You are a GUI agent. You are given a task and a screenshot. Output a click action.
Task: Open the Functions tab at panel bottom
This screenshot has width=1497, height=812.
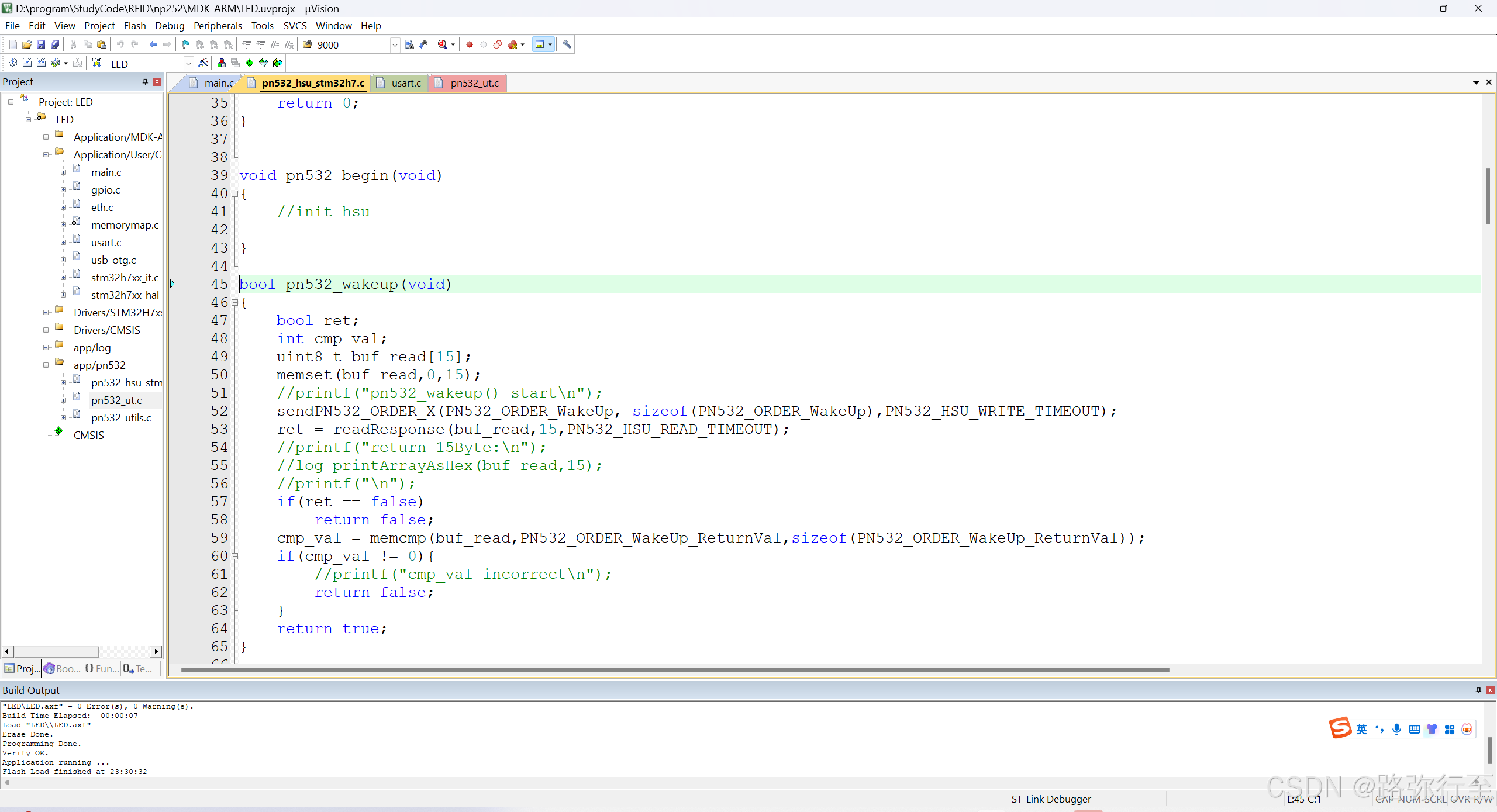coord(102,668)
